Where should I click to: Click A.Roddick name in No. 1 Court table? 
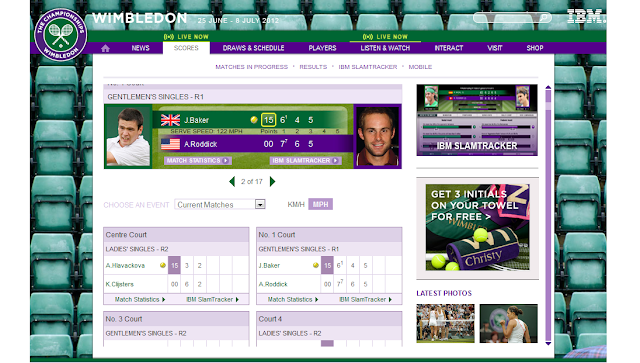[273, 284]
